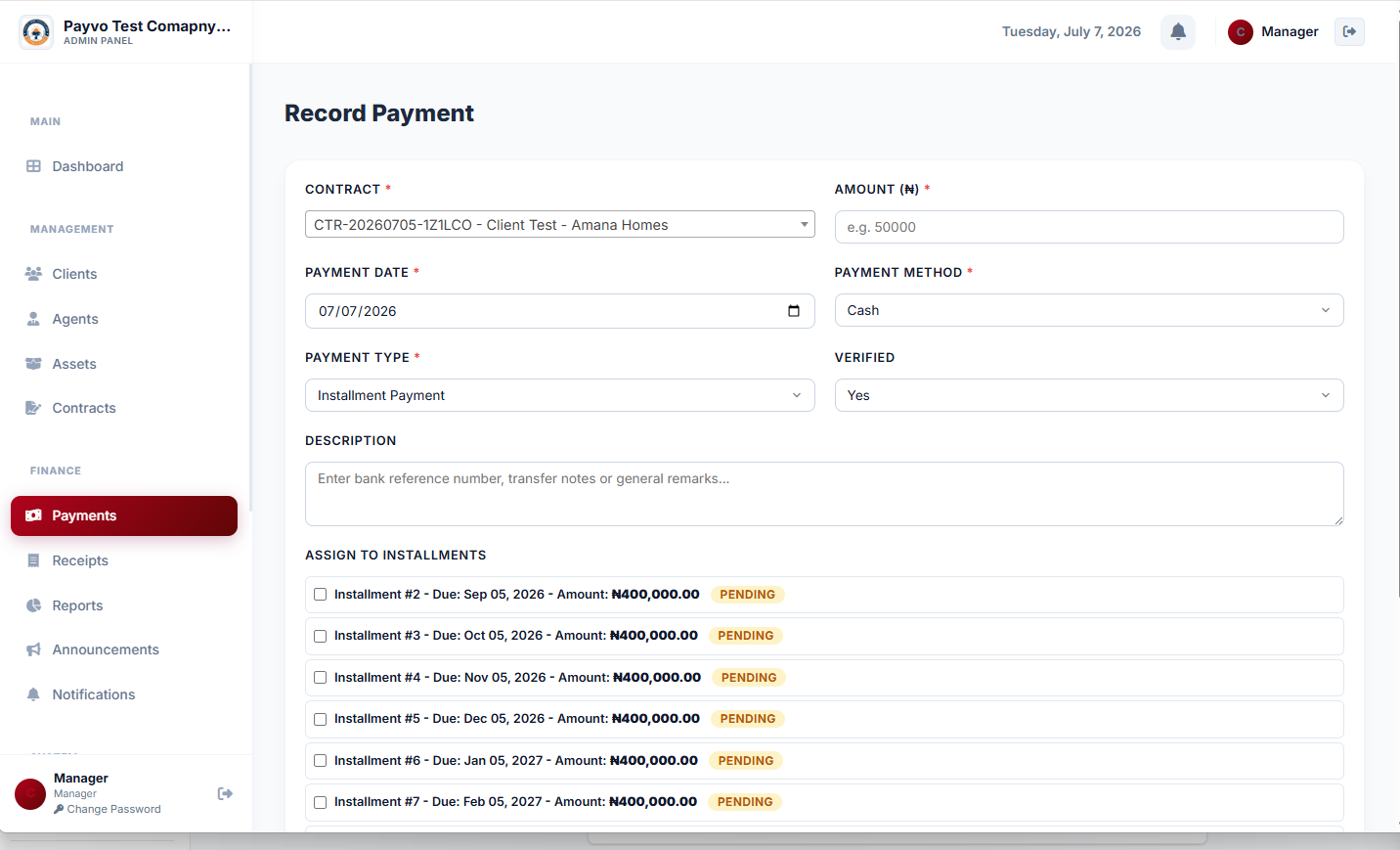The height and width of the screenshot is (850, 1400).
Task: Click the Payvo company logo icon
Action: coord(36,32)
